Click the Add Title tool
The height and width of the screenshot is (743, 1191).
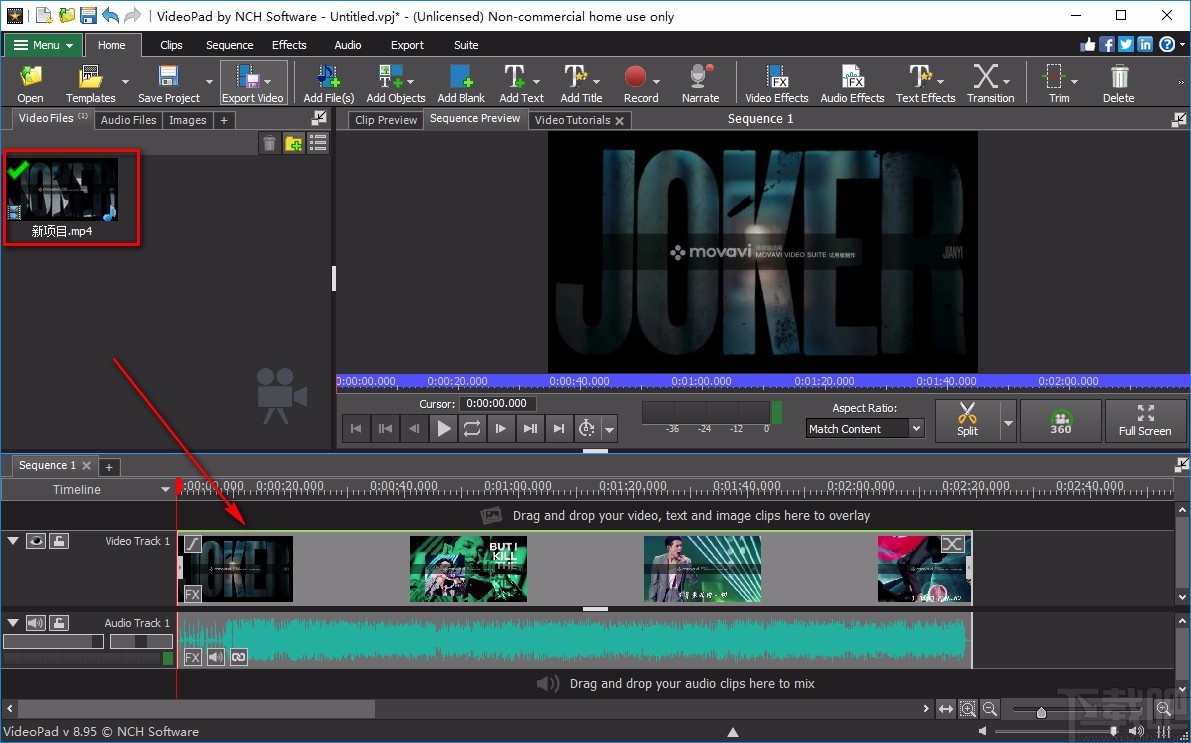coord(578,82)
